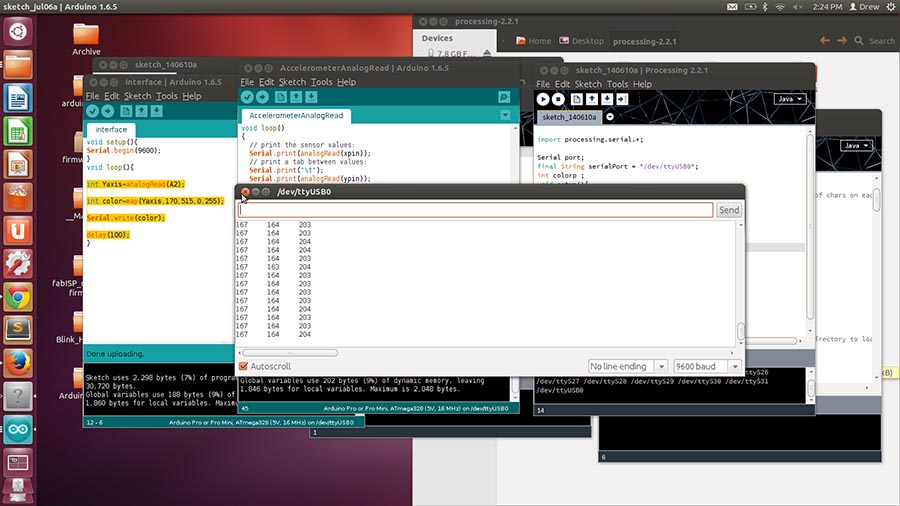Open Tools menu in Processing window

pos(617,84)
